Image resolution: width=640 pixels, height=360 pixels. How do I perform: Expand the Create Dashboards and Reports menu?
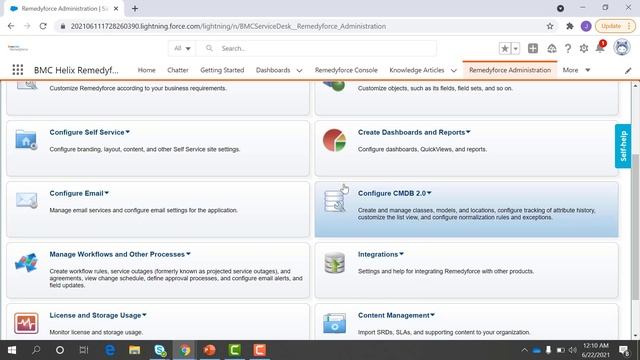coord(468,132)
